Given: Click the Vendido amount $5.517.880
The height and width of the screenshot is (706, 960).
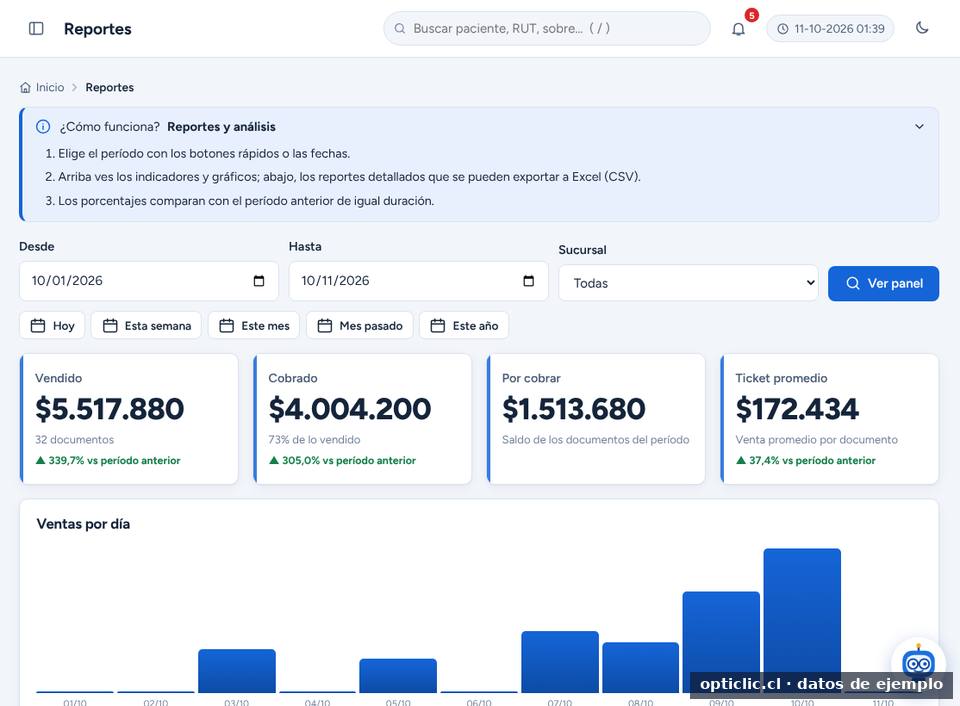Looking at the screenshot, I should click(x=110, y=408).
